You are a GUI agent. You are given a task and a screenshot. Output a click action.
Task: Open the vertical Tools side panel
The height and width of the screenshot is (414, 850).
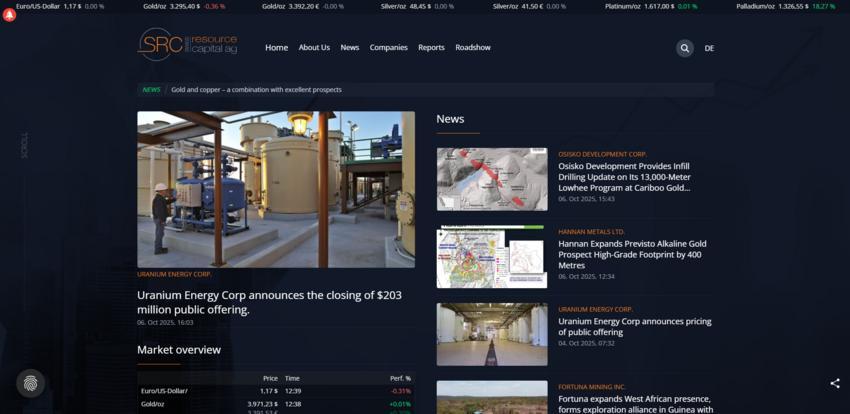[x=25, y=145]
